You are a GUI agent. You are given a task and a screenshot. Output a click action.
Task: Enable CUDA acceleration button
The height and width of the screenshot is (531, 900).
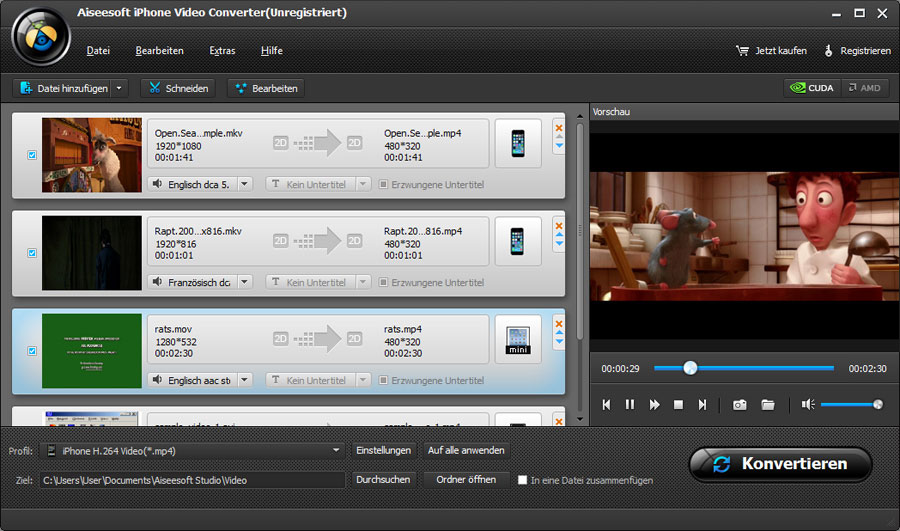tap(812, 88)
